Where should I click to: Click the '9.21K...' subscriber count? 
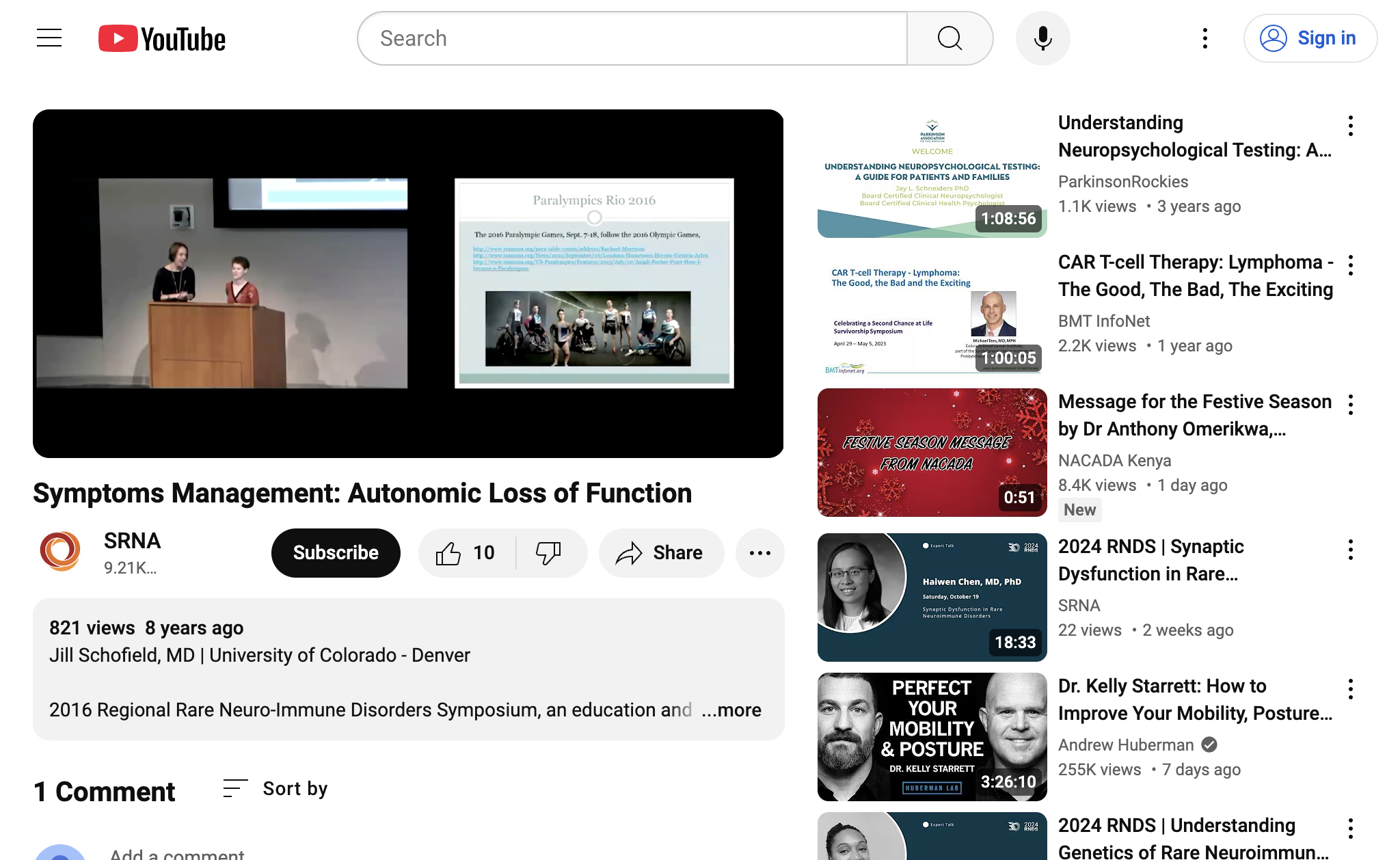click(130, 567)
